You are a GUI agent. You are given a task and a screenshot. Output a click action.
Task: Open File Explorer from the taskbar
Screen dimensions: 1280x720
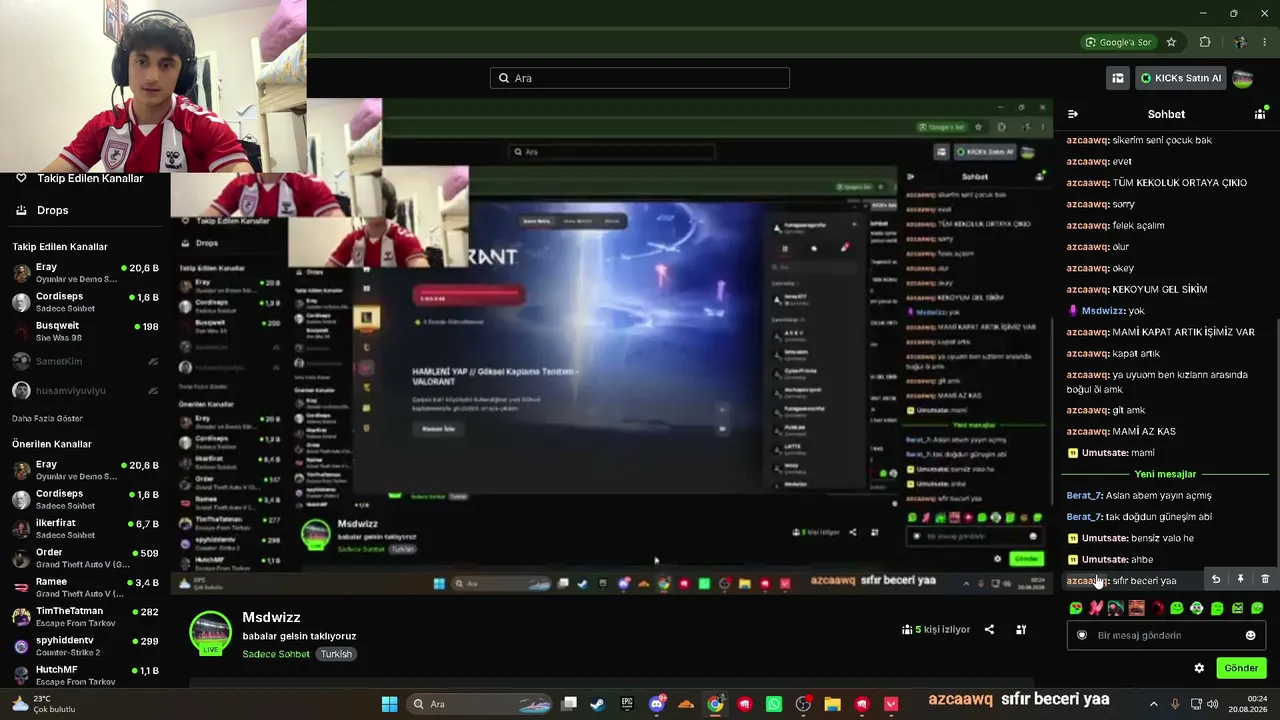click(832, 704)
